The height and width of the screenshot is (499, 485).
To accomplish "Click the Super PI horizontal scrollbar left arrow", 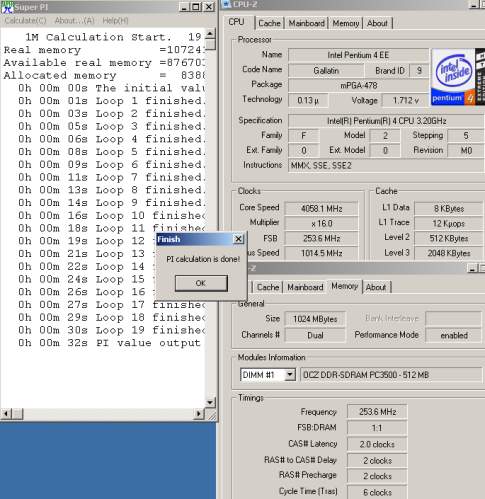I will tap(6, 414).
